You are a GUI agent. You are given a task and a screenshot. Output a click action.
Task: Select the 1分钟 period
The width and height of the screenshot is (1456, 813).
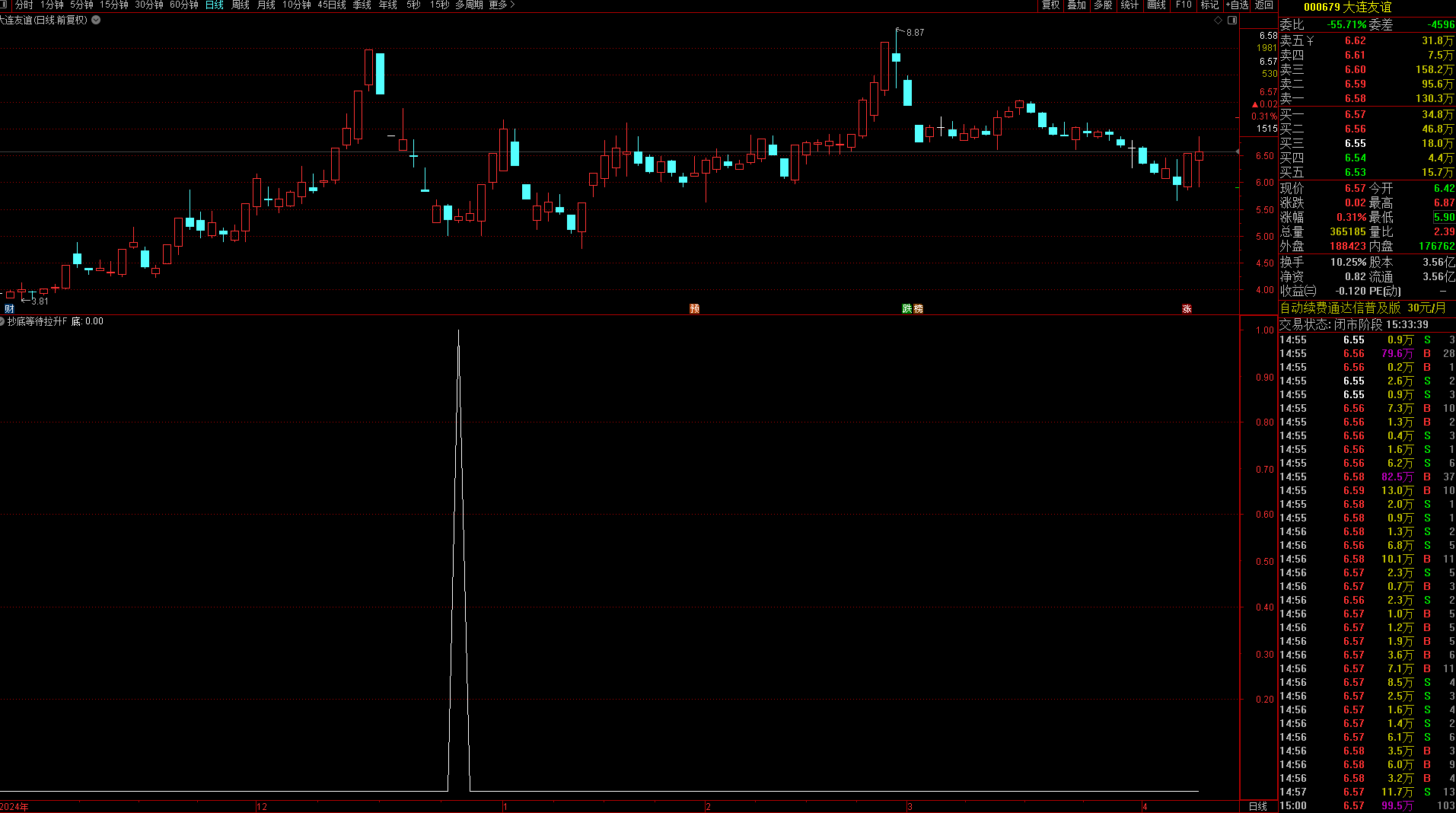coord(53,5)
